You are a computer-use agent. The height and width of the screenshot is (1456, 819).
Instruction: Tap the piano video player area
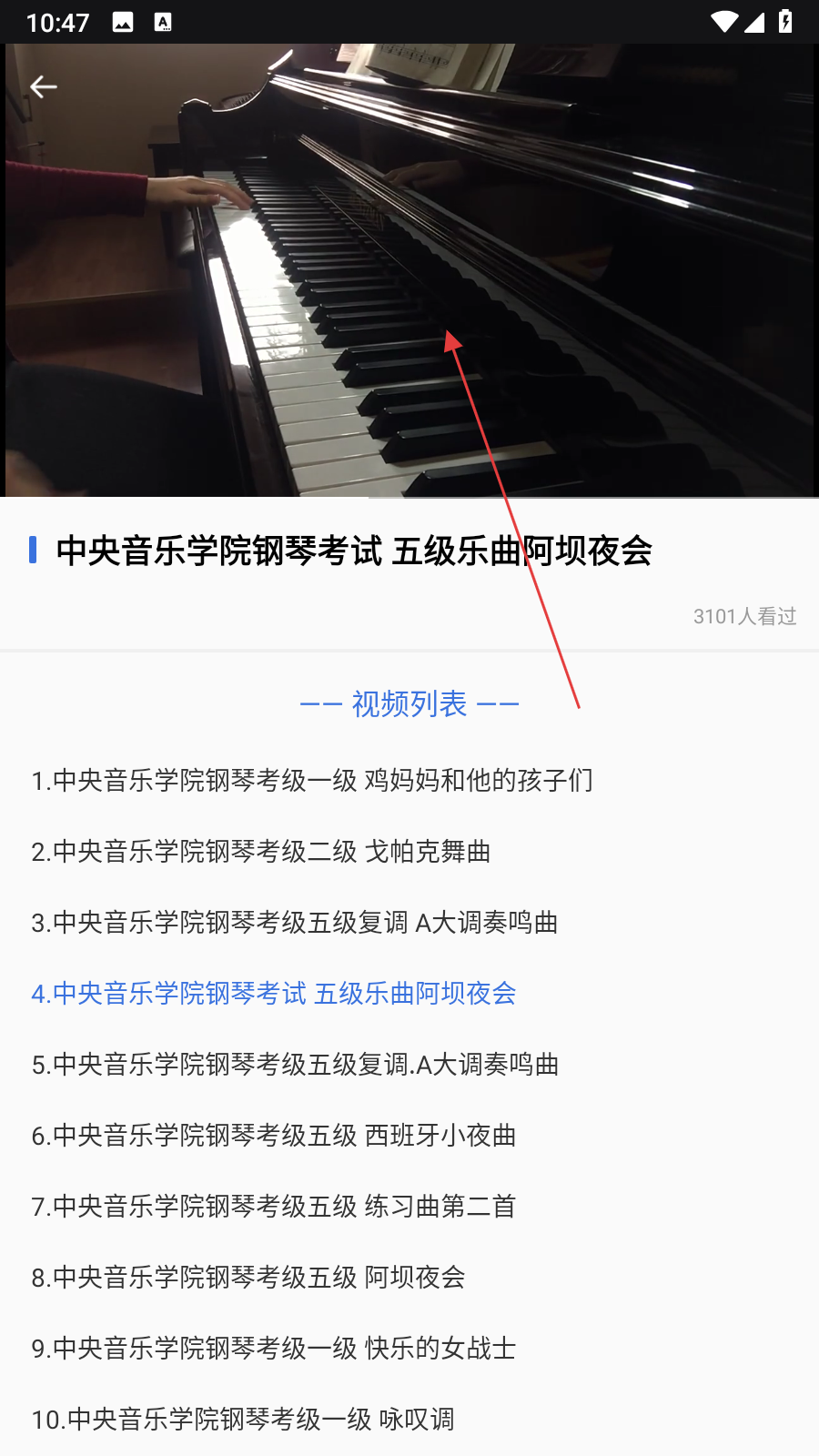(409, 270)
